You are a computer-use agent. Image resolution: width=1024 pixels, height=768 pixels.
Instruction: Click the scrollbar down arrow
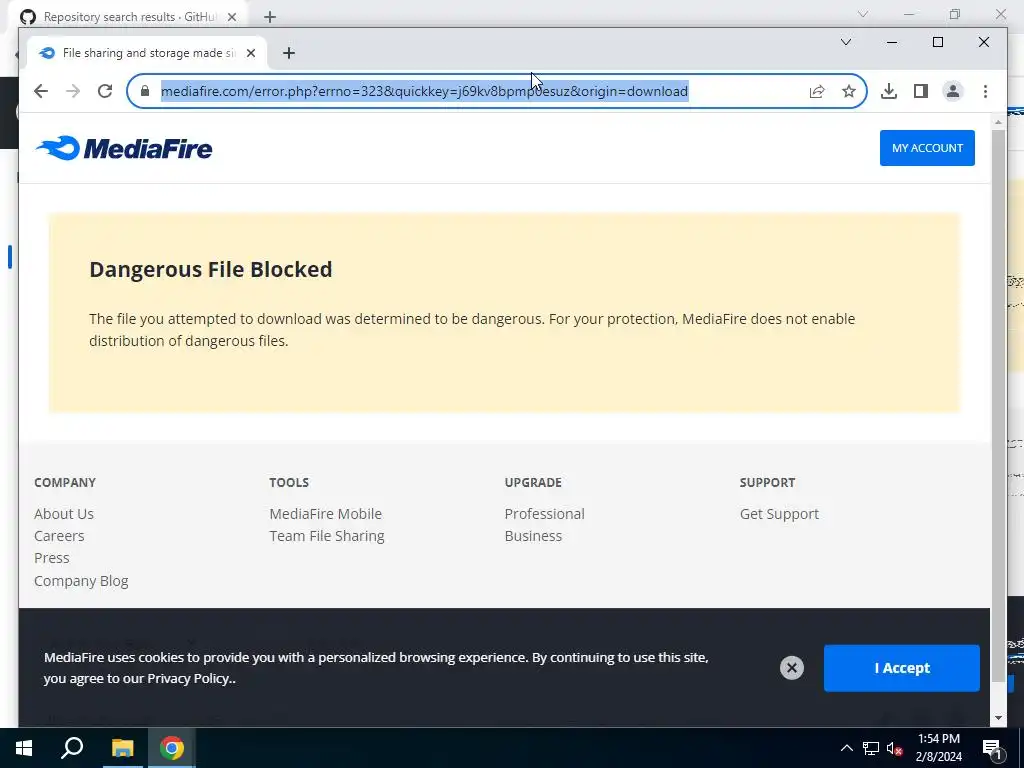998,718
